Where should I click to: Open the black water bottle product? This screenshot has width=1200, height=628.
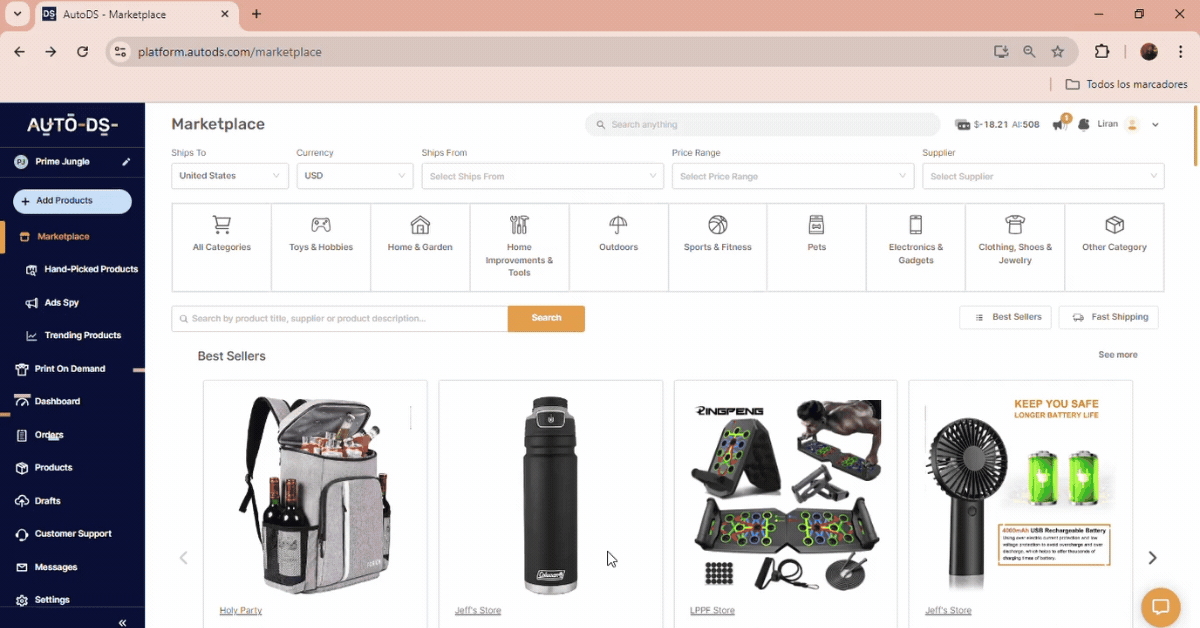[x=550, y=494]
